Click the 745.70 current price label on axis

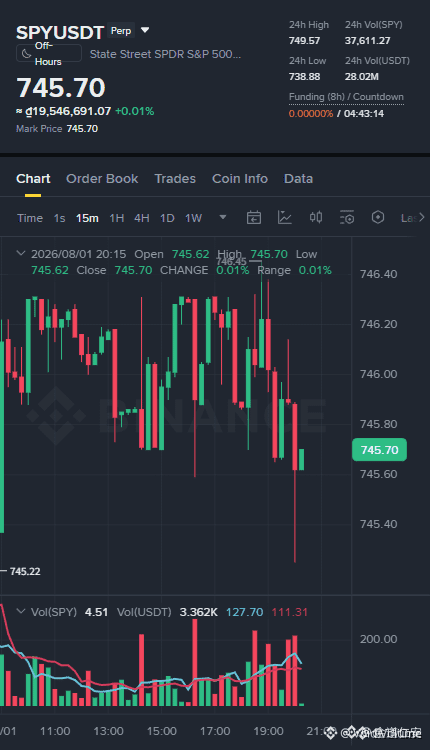click(x=379, y=450)
